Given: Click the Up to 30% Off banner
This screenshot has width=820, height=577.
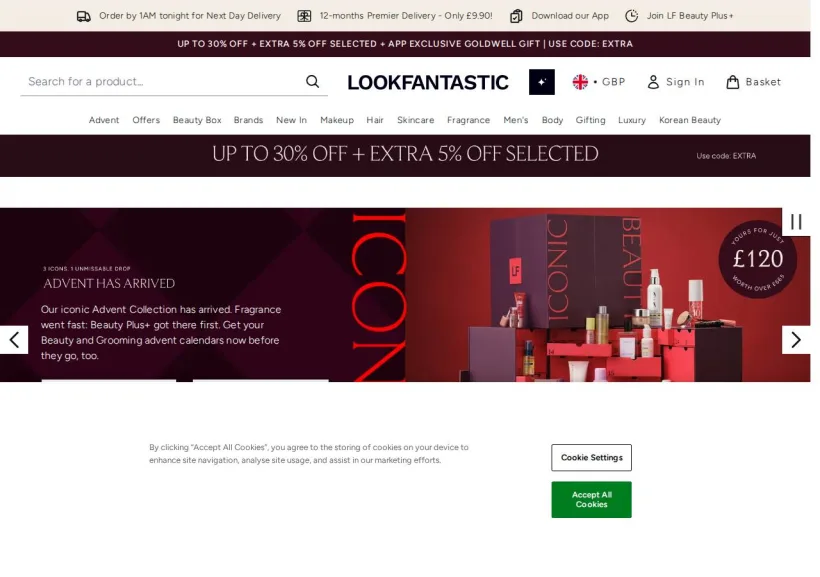Looking at the screenshot, I should pyautogui.click(x=405, y=156).
